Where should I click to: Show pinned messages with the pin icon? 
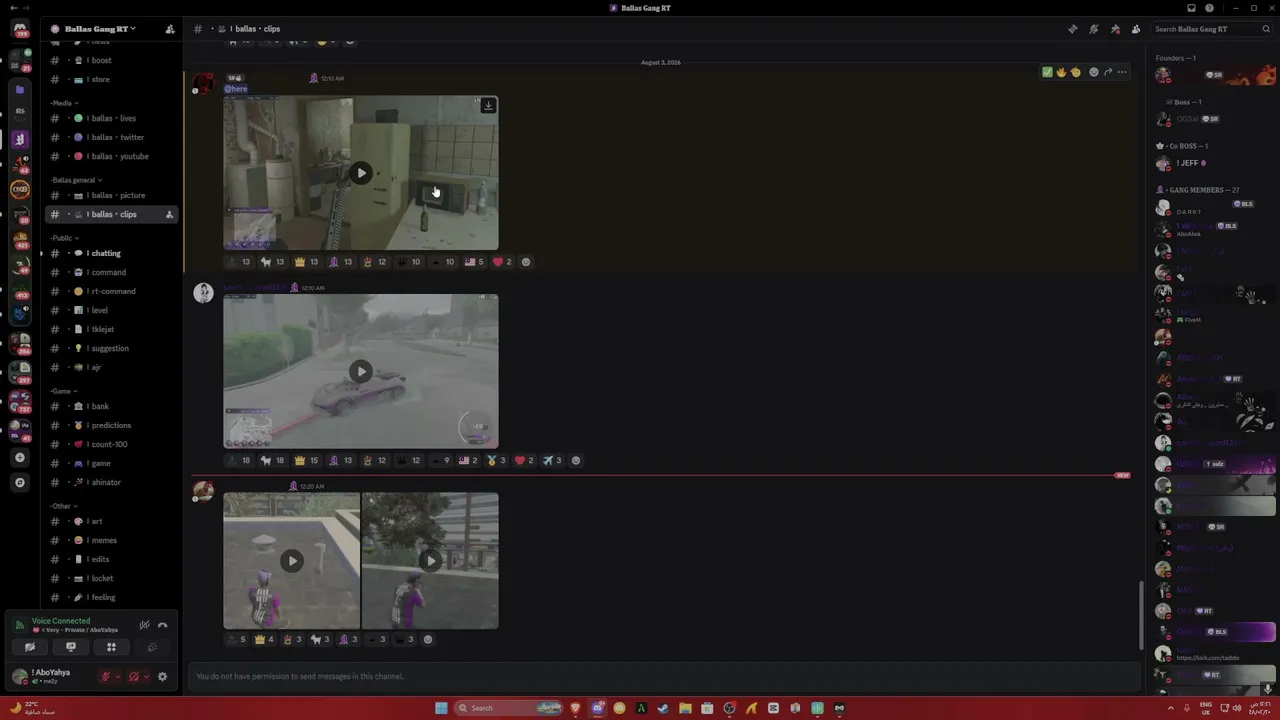click(1115, 29)
